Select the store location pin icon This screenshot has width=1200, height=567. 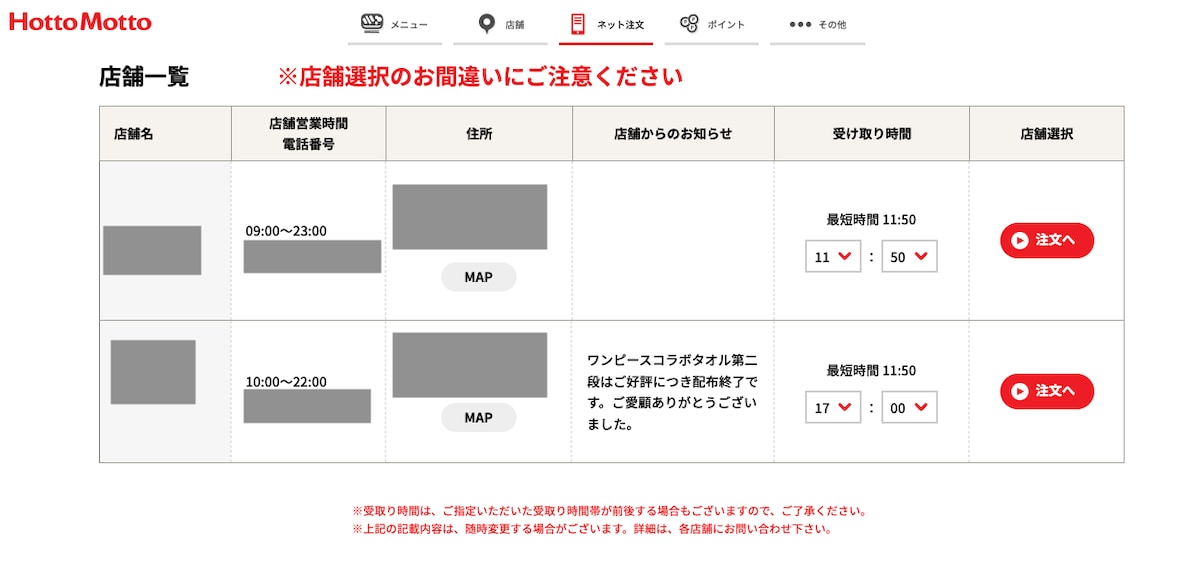[486, 24]
